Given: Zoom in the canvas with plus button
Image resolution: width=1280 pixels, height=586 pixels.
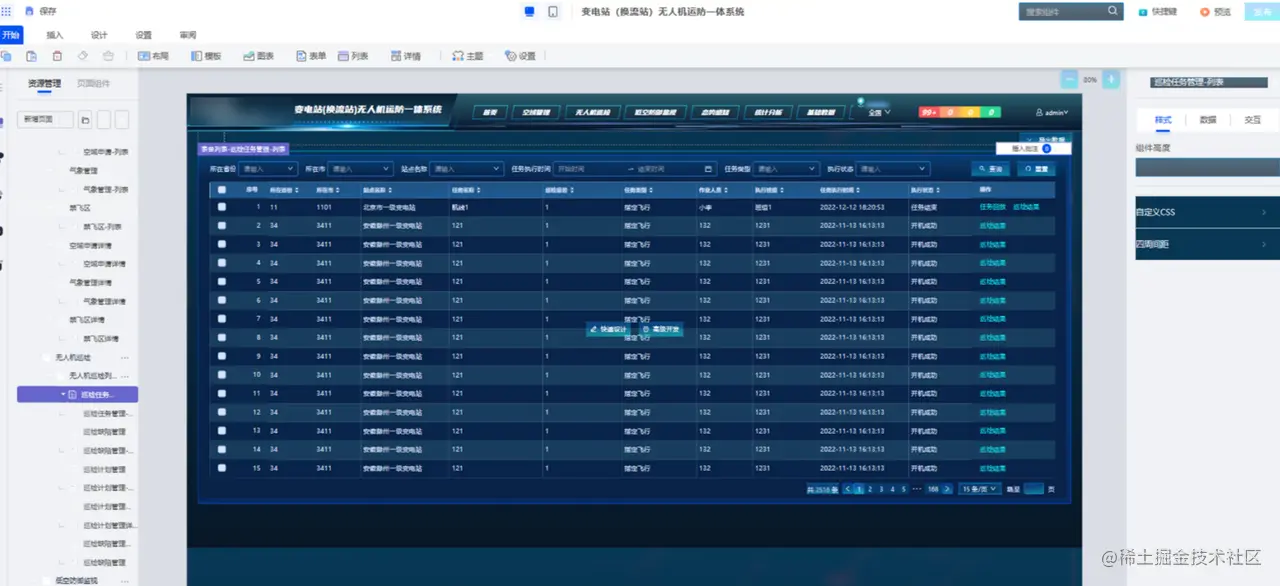Looking at the screenshot, I should click(x=1111, y=79).
